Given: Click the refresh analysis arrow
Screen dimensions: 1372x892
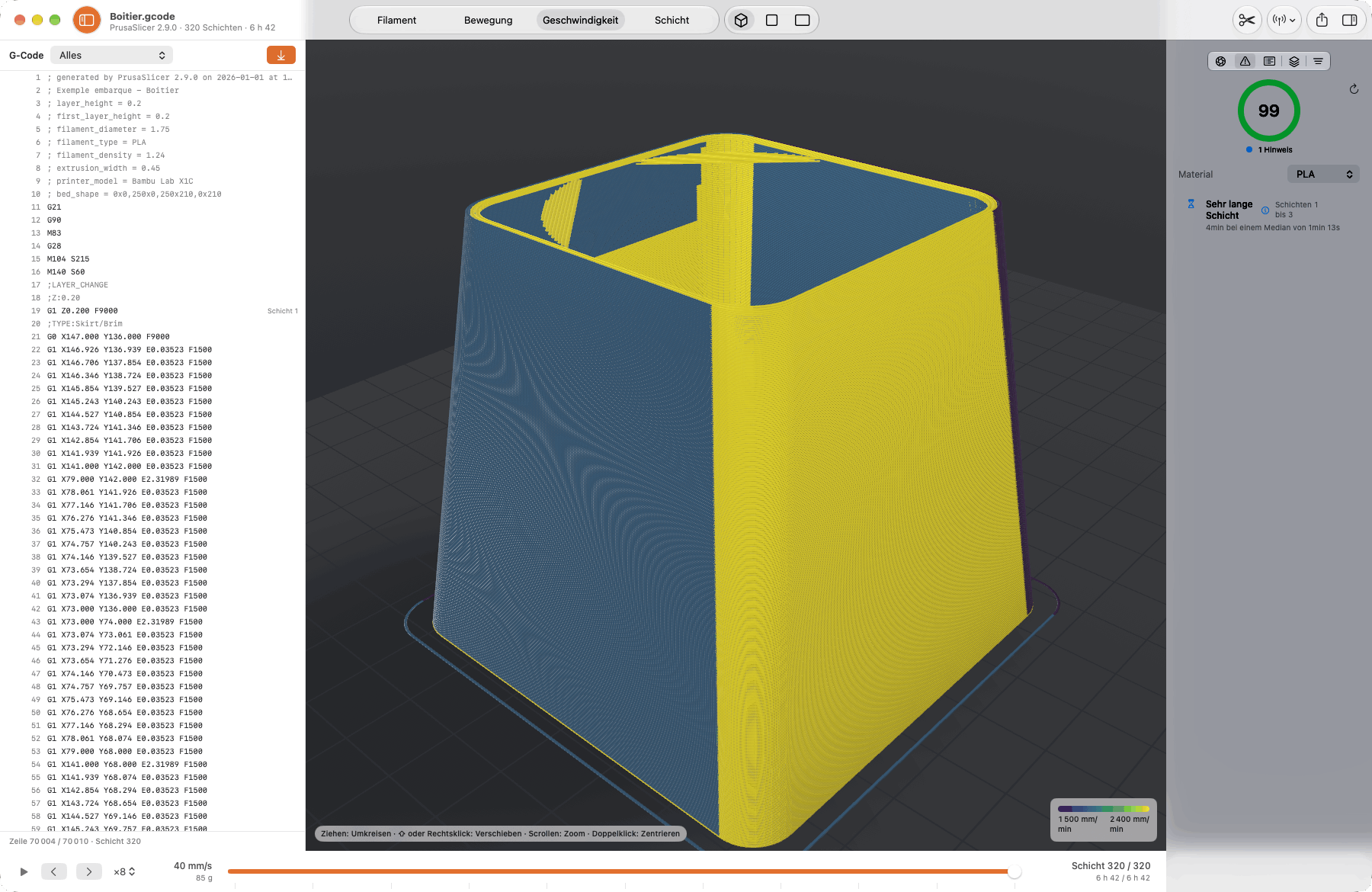Looking at the screenshot, I should [1354, 89].
